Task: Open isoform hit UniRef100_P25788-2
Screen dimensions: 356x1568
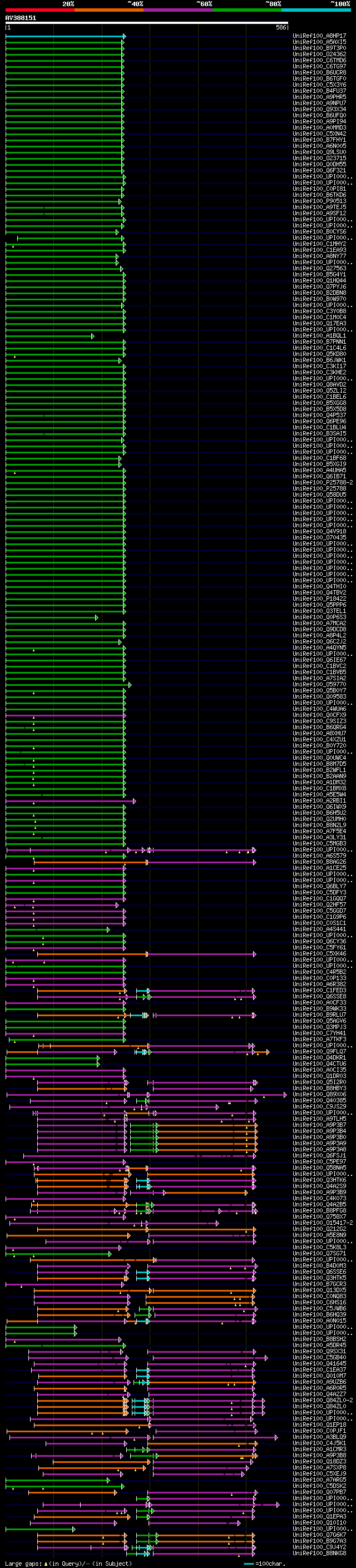Action: point(323,482)
